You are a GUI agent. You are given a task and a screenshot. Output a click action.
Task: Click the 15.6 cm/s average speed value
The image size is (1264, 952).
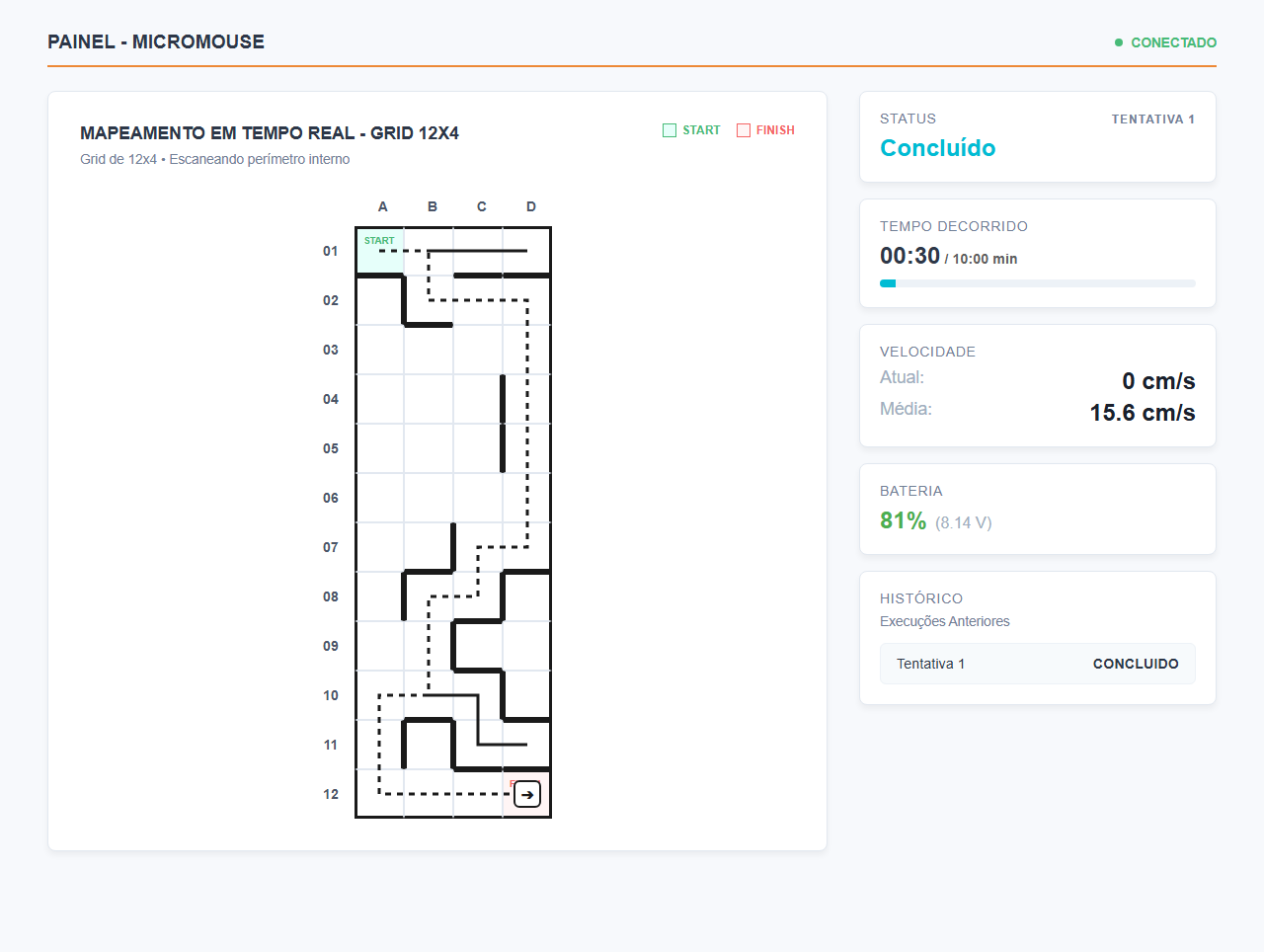(x=1143, y=413)
